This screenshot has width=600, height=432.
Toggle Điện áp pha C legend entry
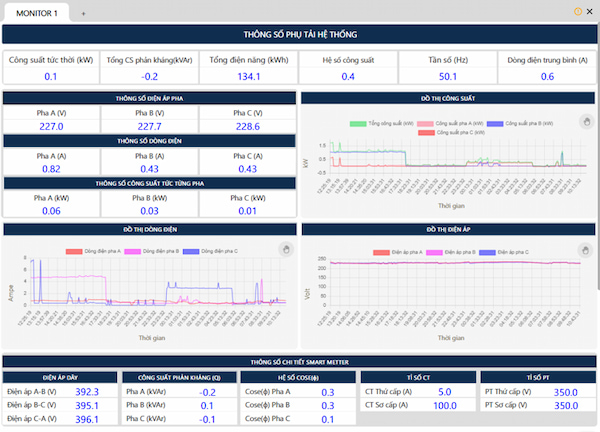point(504,253)
